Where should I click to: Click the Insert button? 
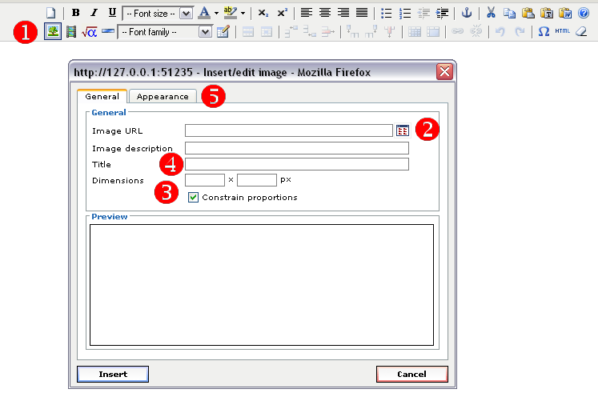[113, 374]
